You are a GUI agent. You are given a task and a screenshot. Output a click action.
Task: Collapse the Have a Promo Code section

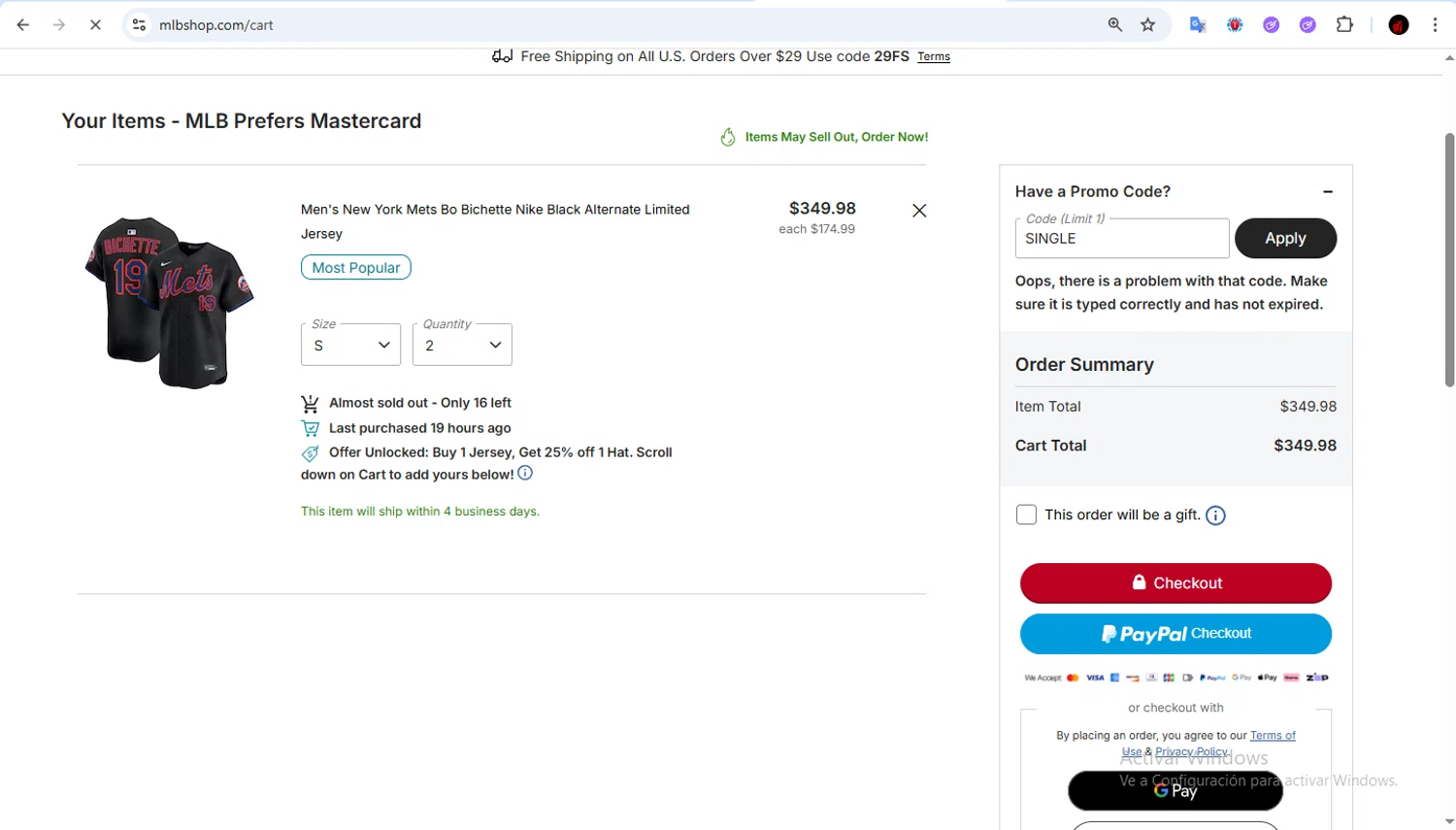click(x=1328, y=192)
